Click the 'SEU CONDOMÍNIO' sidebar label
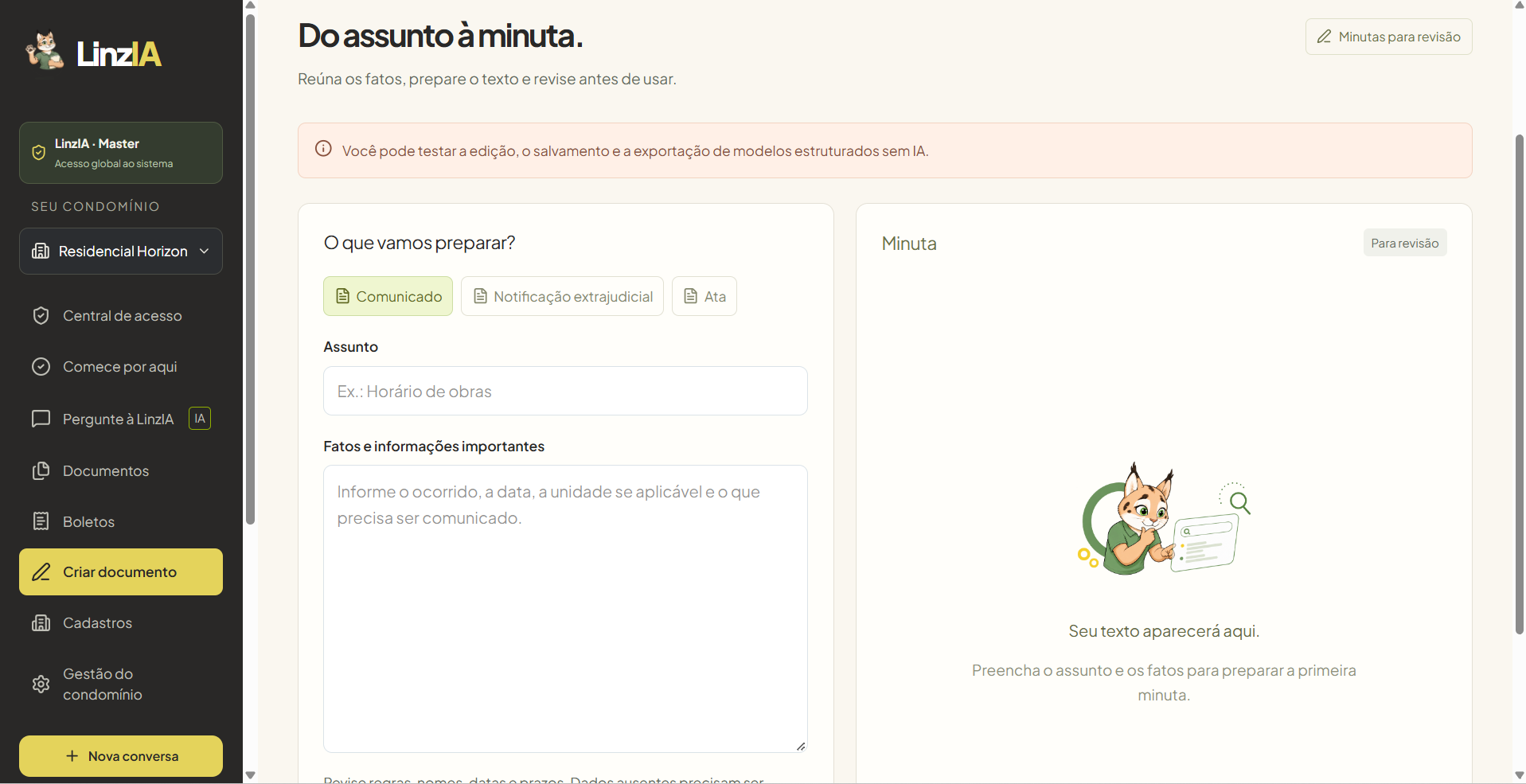1526x784 pixels. click(x=96, y=206)
